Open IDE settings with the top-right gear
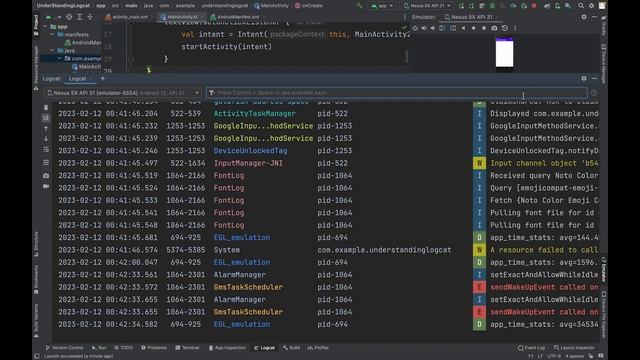Screen dimensions: 640x360 (591, 6)
